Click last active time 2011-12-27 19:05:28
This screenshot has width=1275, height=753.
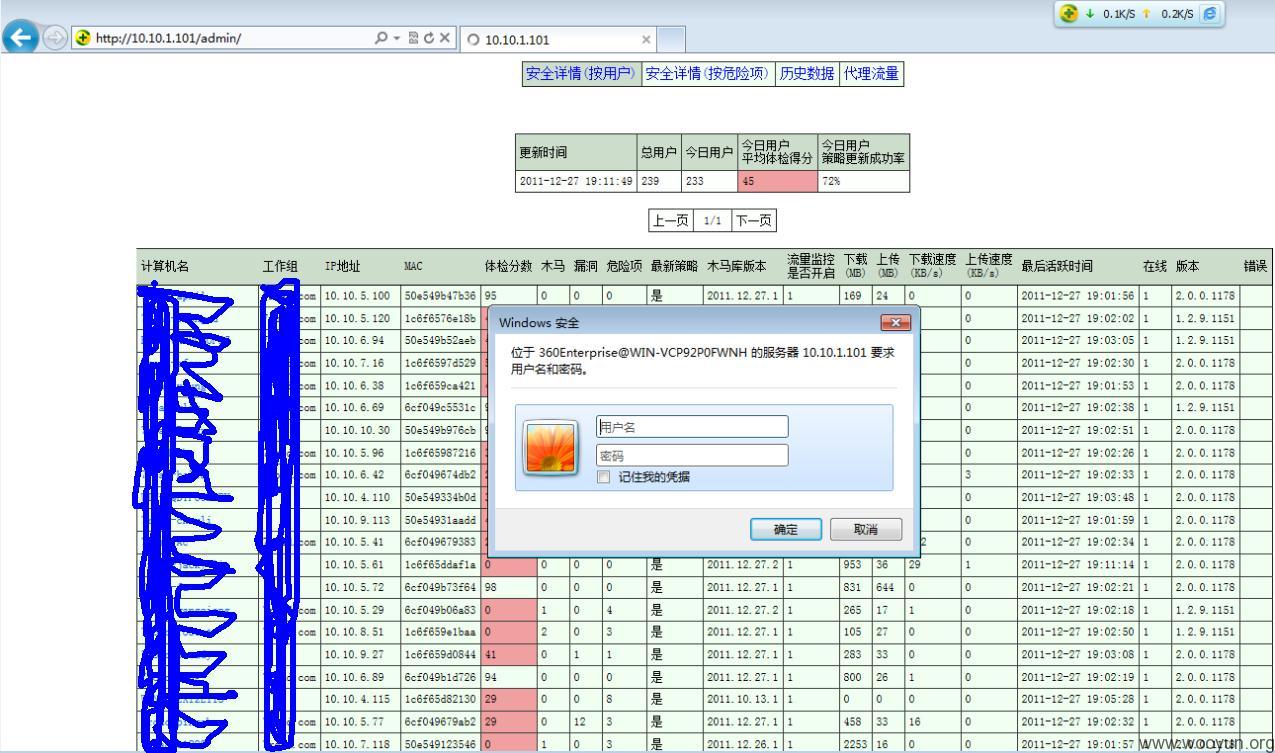(x=1078, y=698)
